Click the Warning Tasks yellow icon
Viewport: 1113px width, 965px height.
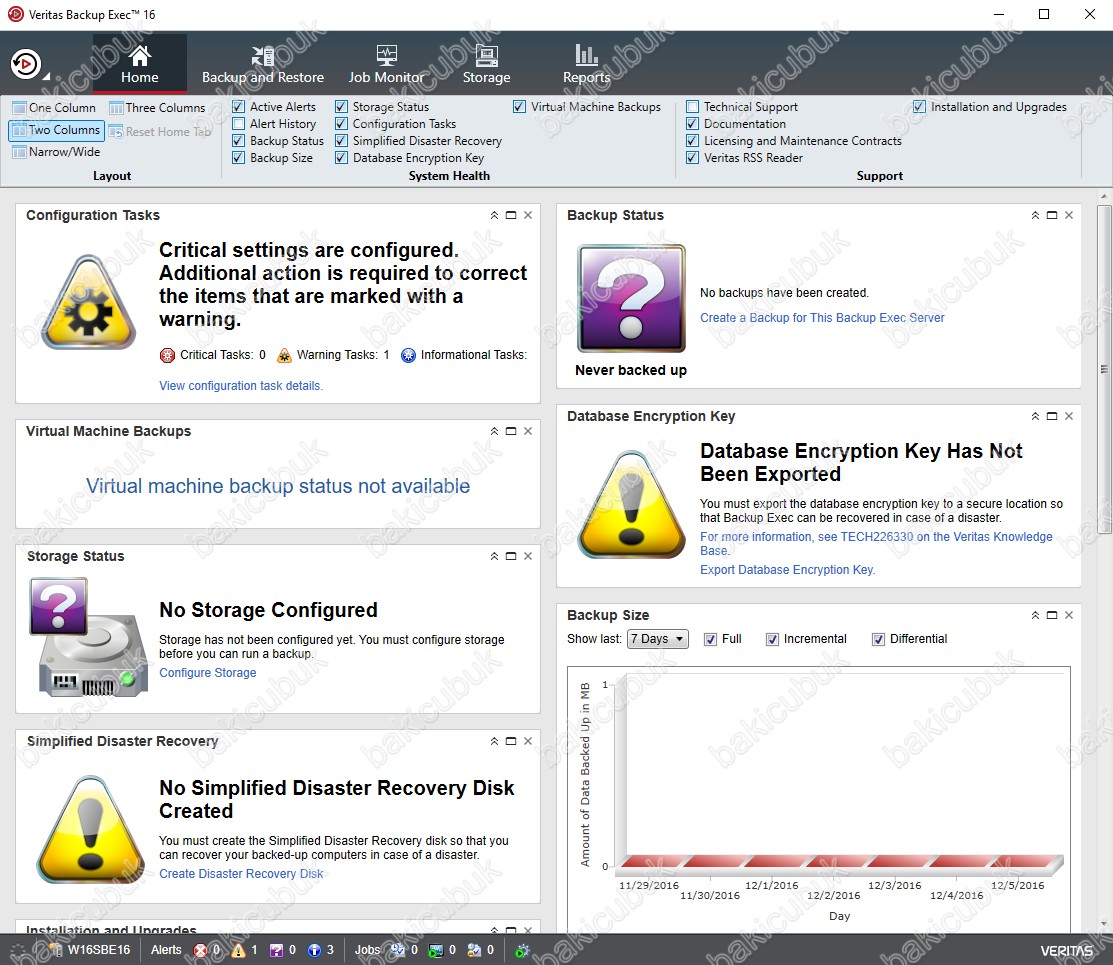click(x=284, y=355)
